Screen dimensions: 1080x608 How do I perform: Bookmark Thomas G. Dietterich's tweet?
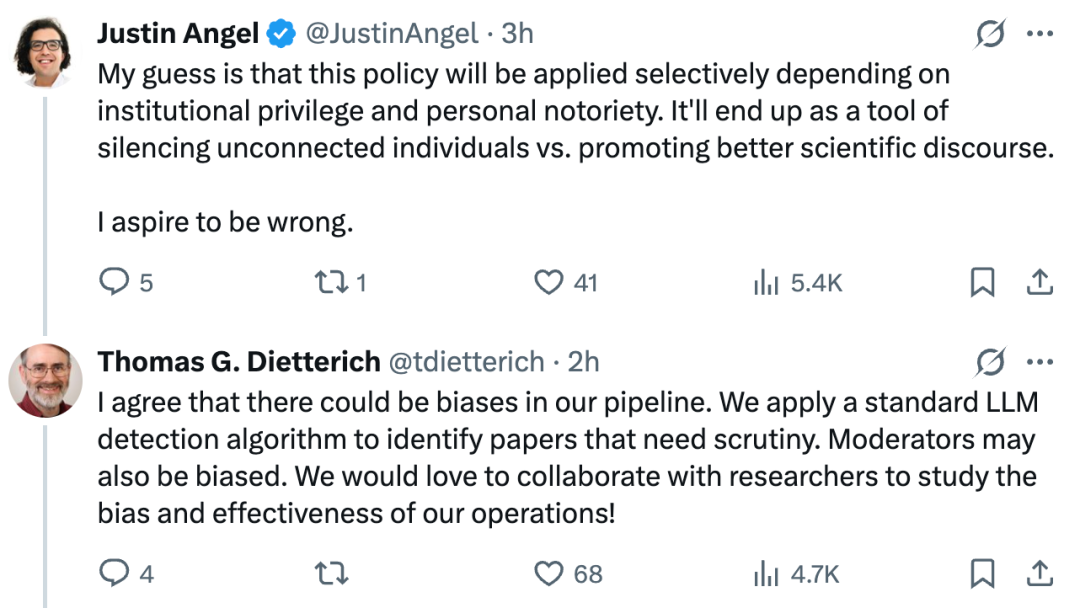click(x=982, y=574)
